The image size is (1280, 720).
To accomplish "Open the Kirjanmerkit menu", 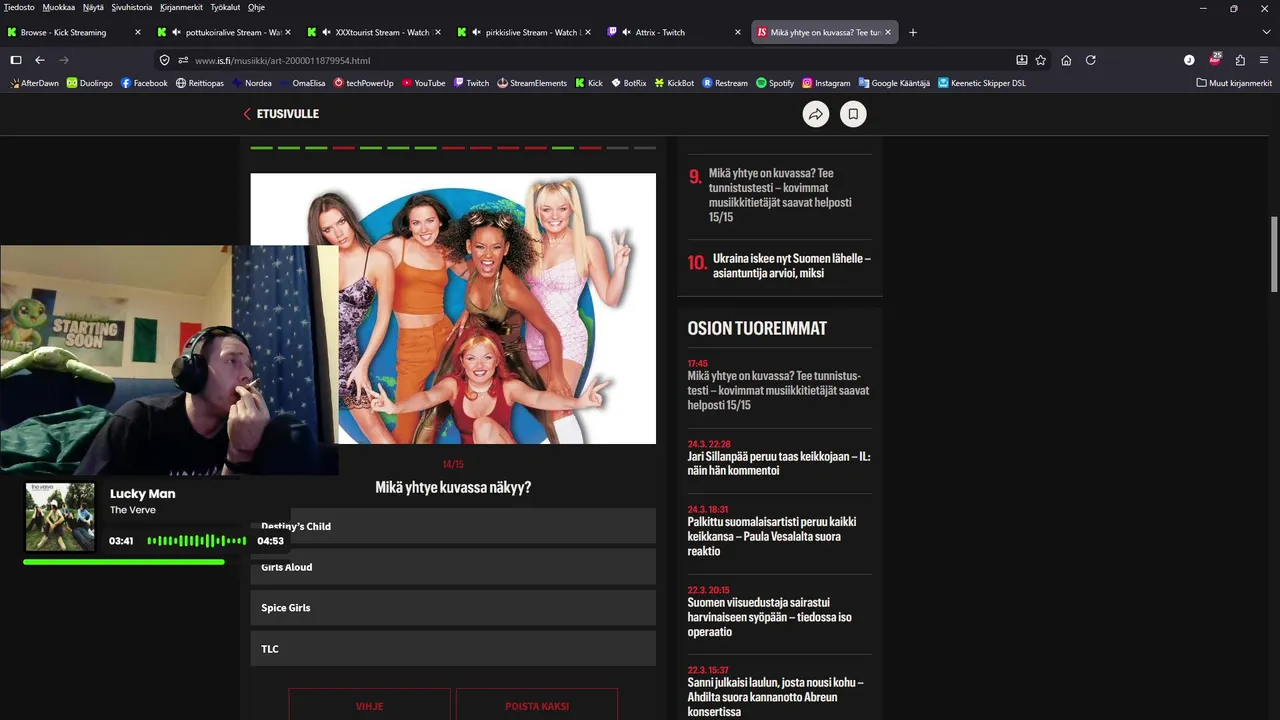I will (x=181, y=7).
